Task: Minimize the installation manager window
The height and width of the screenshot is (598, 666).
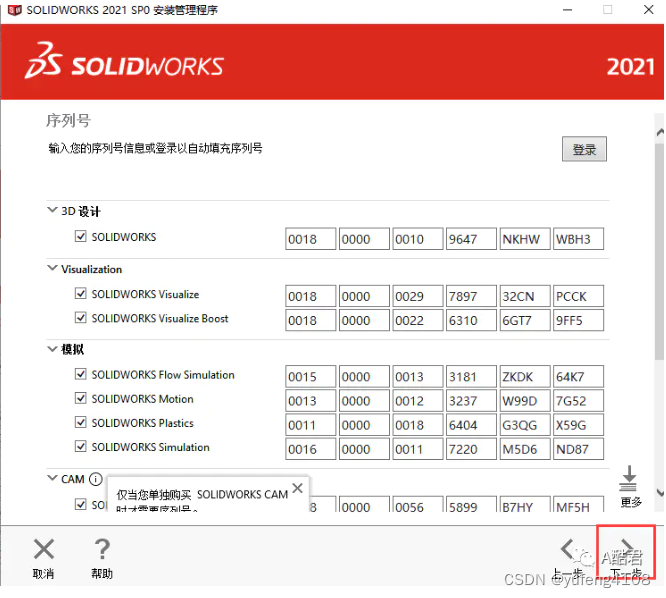Action: click(567, 10)
